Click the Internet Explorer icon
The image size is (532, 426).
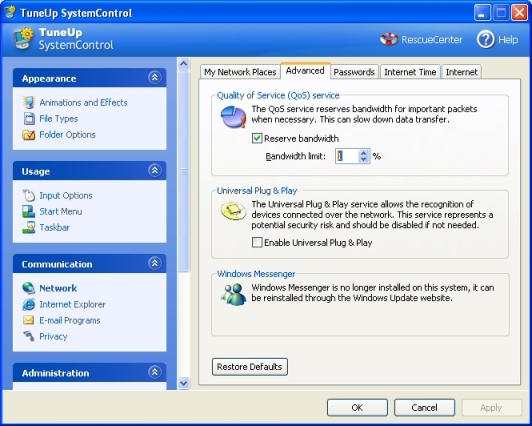(x=29, y=304)
